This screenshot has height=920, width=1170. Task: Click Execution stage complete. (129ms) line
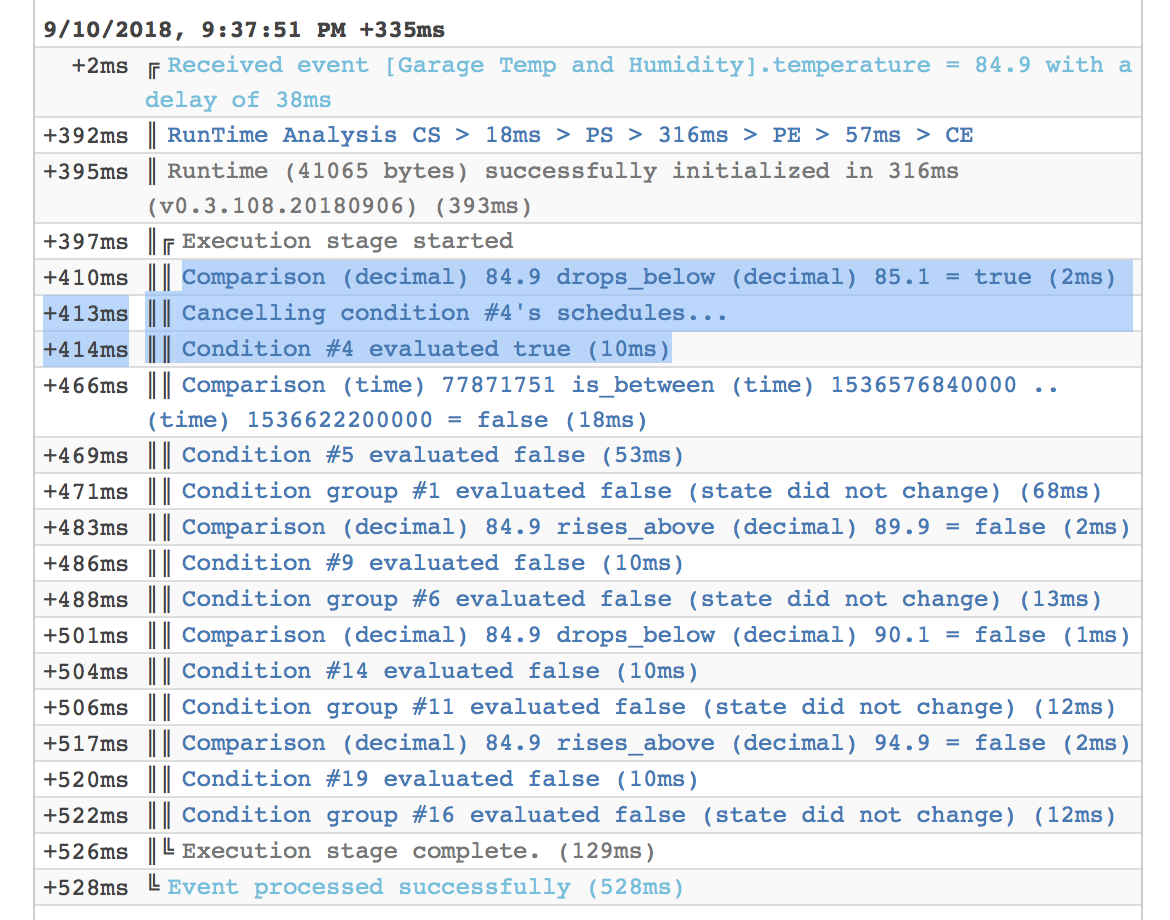coord(419,851)
